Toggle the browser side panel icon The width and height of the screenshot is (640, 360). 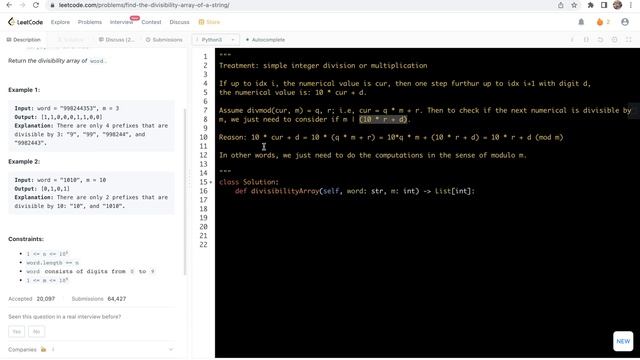604,5
